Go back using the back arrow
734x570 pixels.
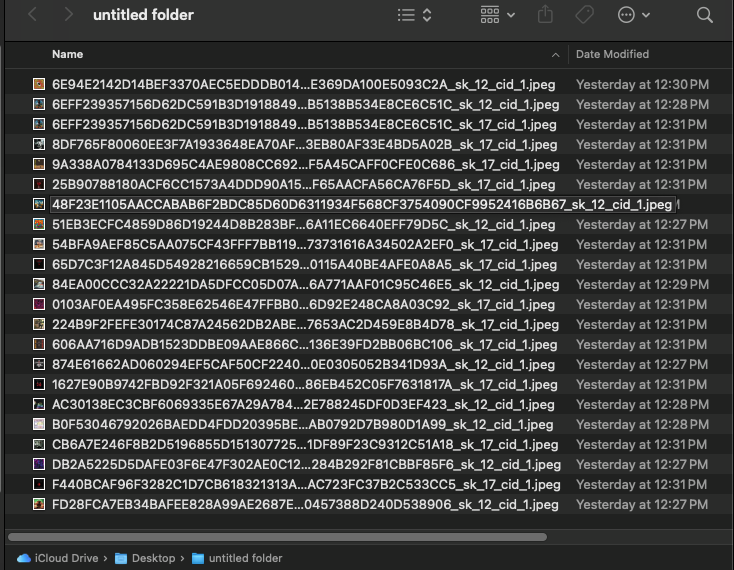tap(32, 15)
